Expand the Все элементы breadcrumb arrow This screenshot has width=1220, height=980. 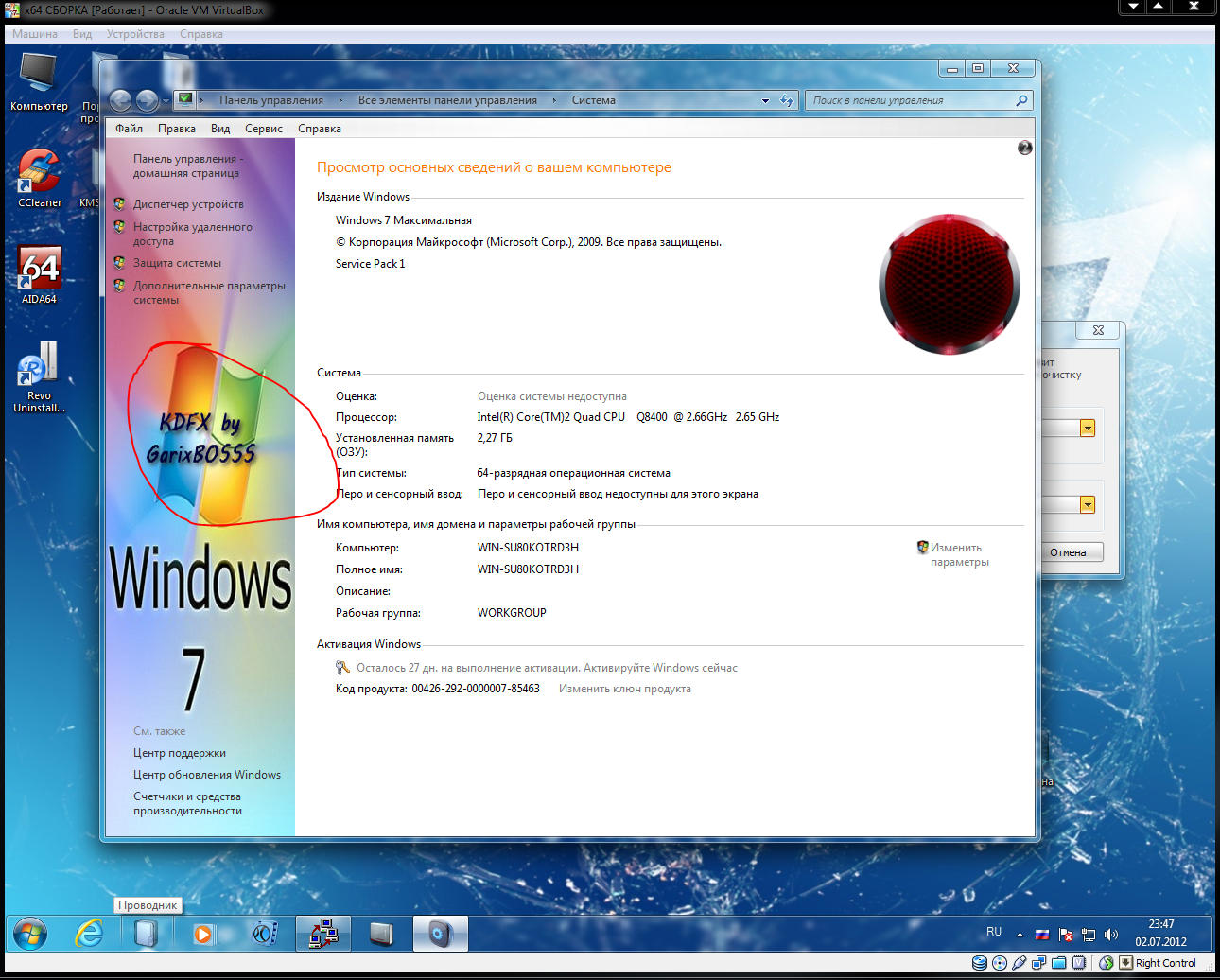coord(554,100)
